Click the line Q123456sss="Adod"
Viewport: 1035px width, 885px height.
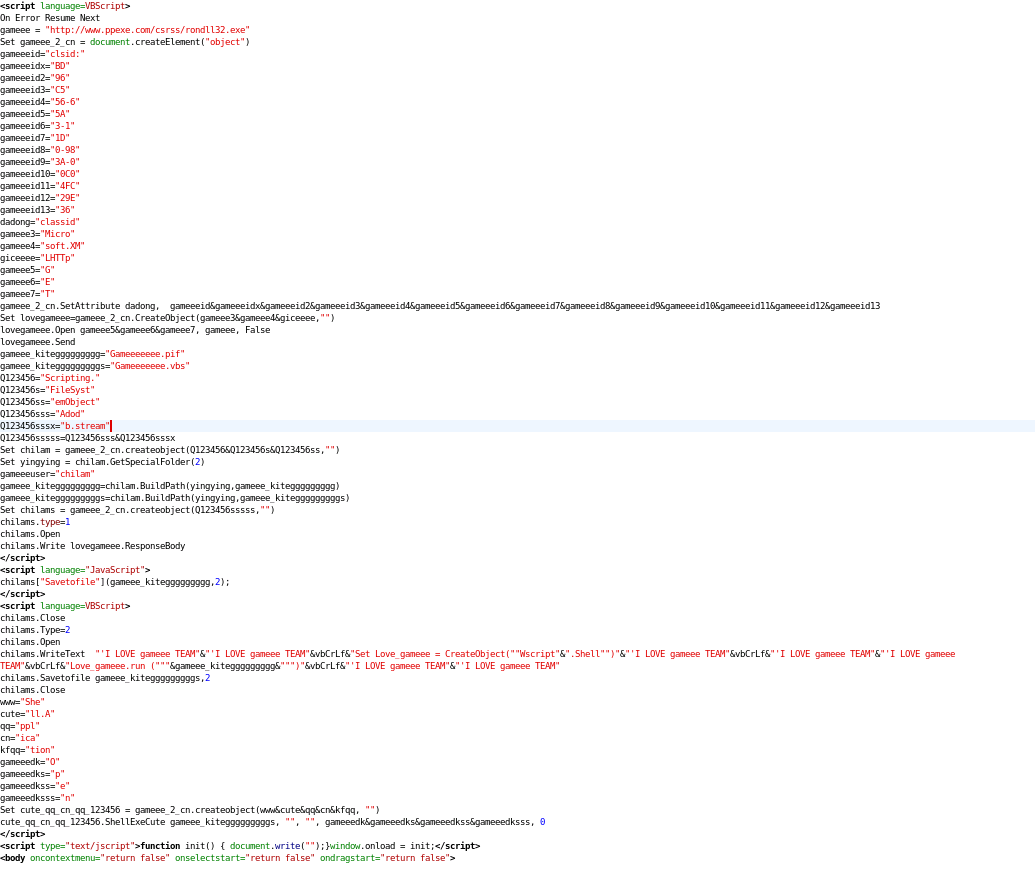[x=42, y=414]
